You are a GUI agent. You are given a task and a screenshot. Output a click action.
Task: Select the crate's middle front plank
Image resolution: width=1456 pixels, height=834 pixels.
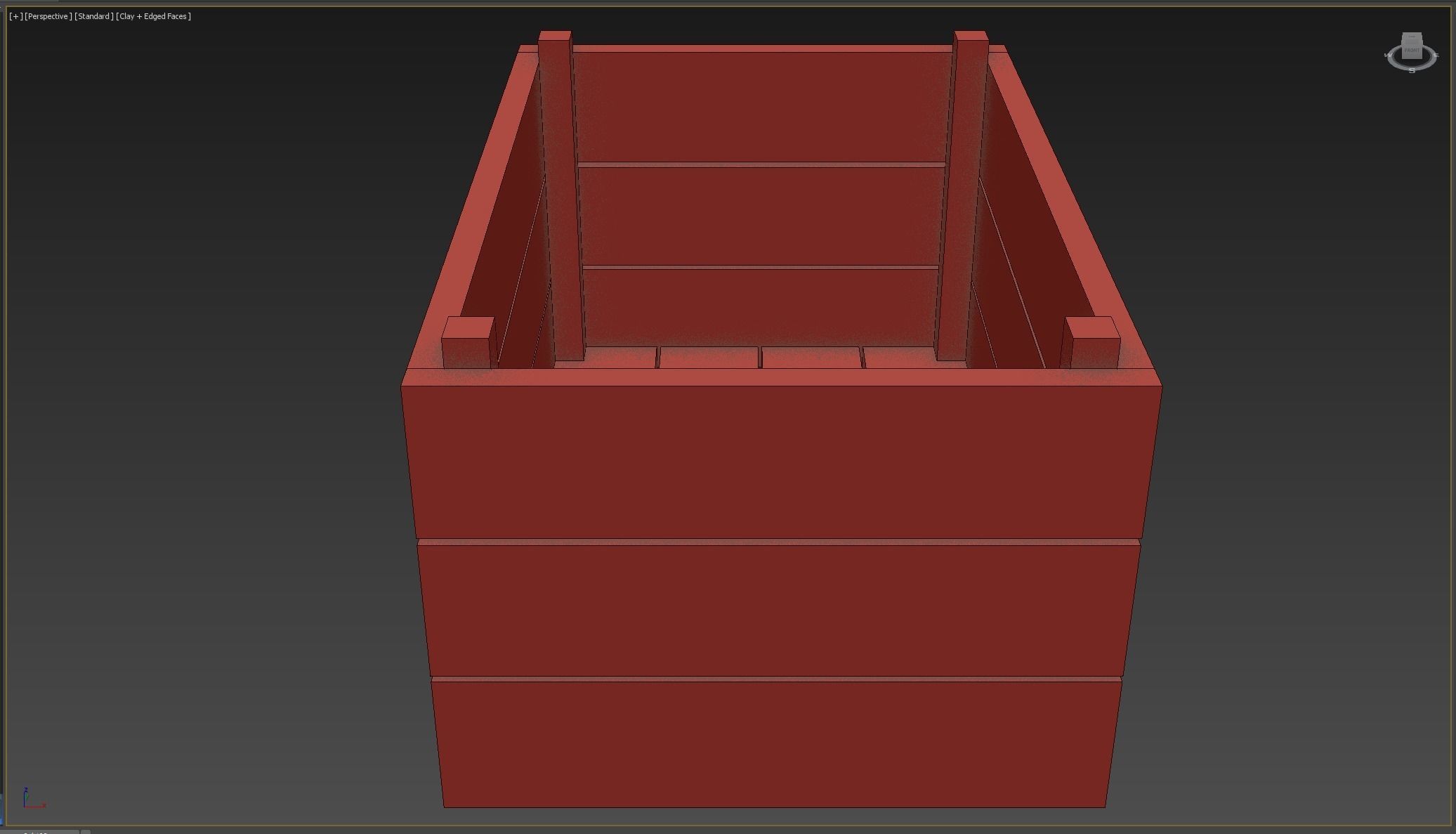[x=778, y=610]
